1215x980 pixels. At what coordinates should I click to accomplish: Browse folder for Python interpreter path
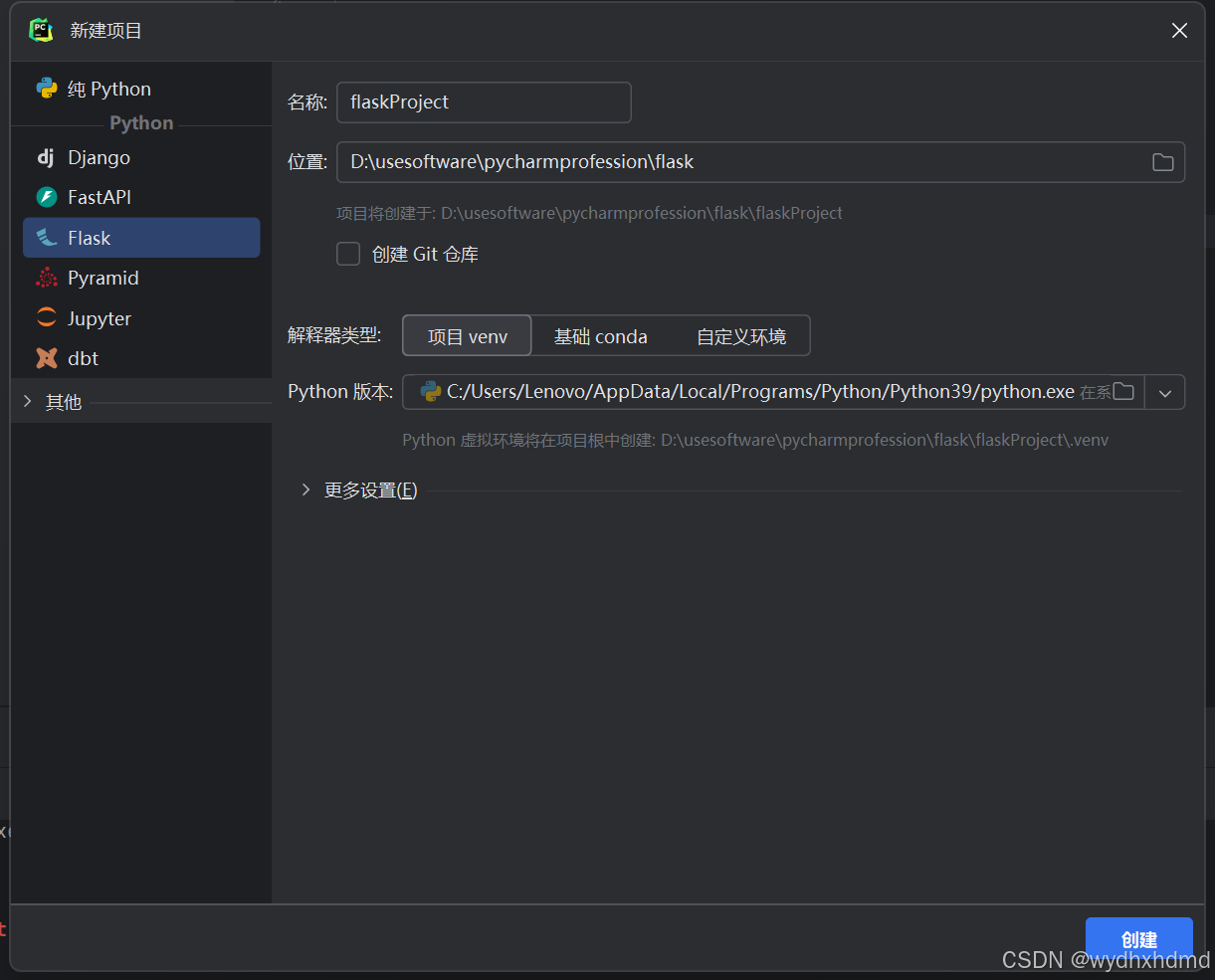pos(1123,391)
